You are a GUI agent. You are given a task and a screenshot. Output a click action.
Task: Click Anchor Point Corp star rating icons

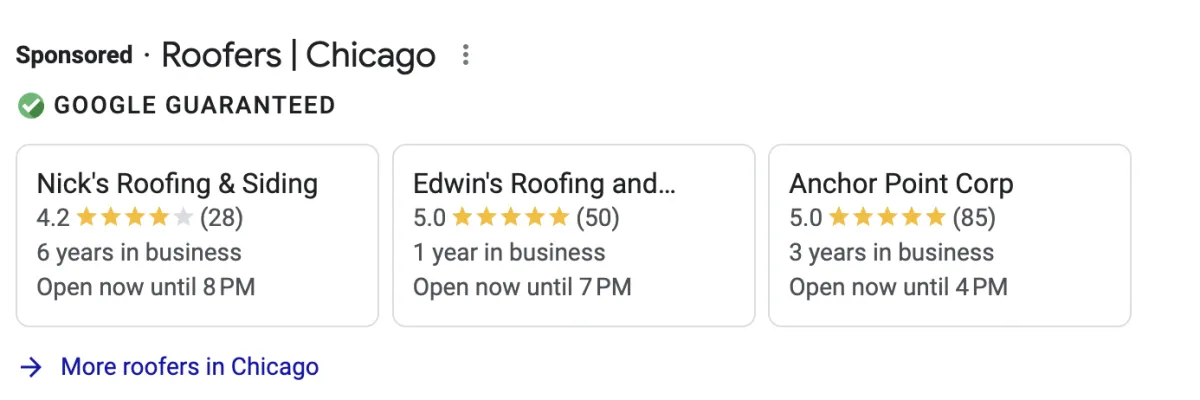(886, 217)
